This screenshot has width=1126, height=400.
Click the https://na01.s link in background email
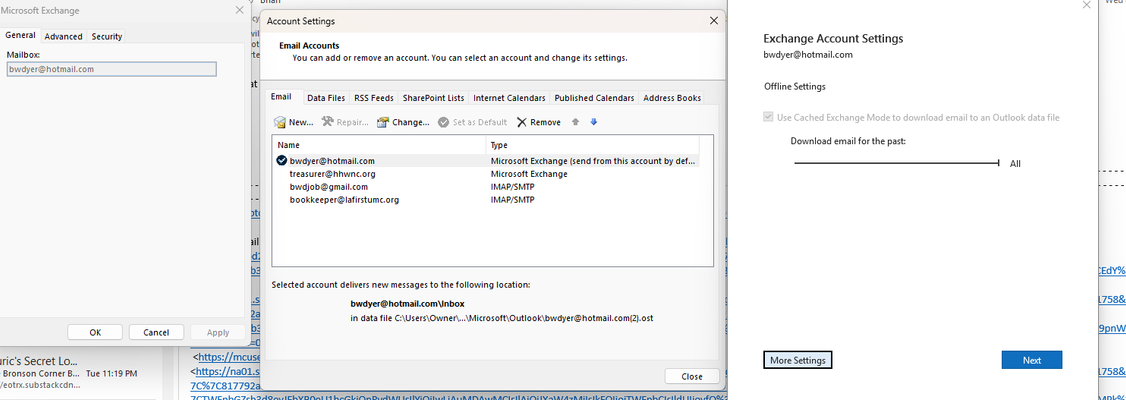click(x=227, y=371)
